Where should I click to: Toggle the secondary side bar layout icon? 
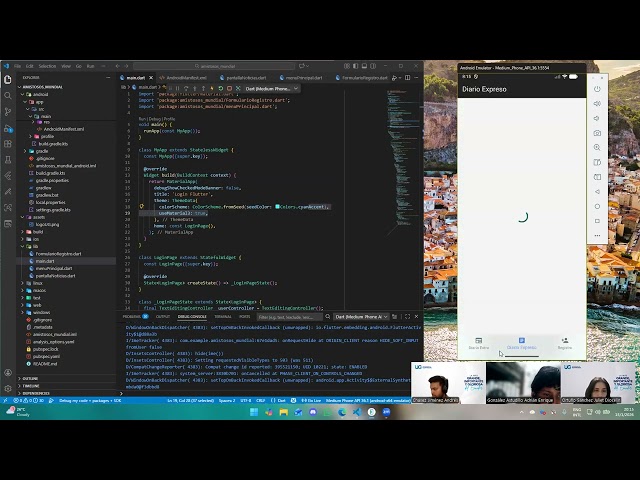373,66
